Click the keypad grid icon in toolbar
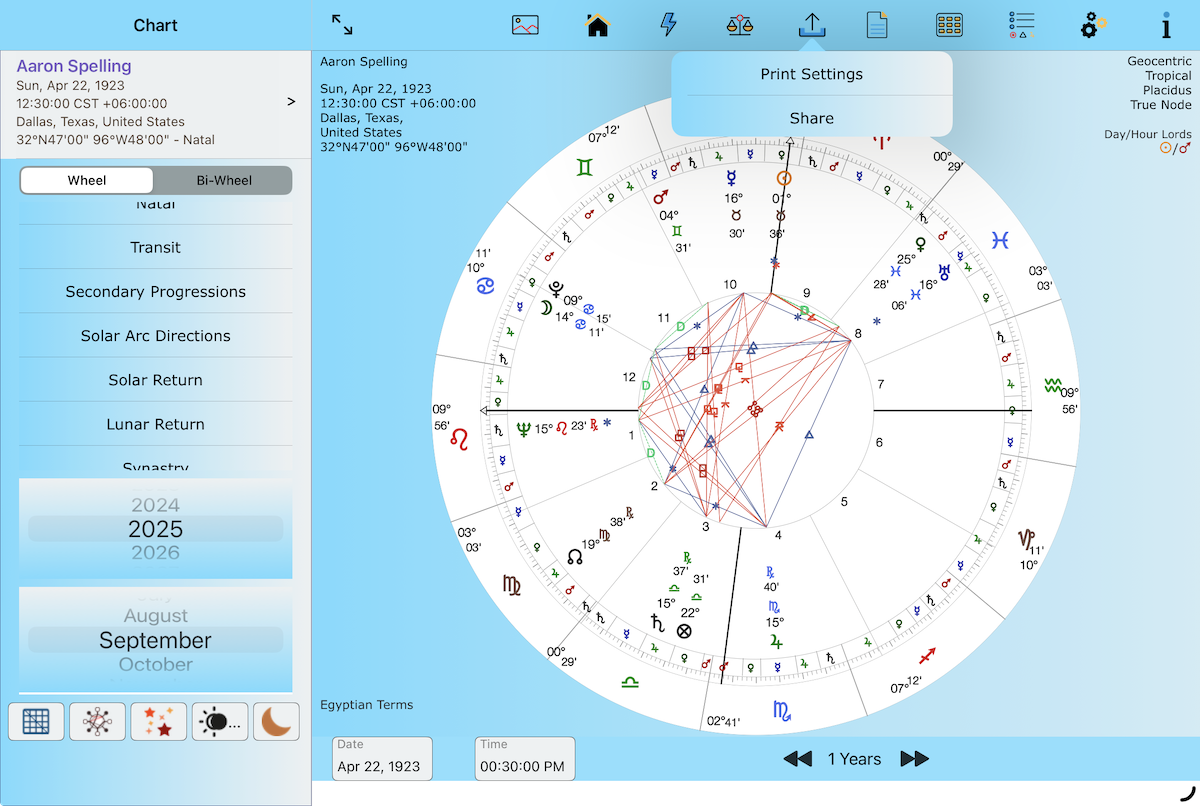Screen dimensions: 1200x806 click(949, 25)
